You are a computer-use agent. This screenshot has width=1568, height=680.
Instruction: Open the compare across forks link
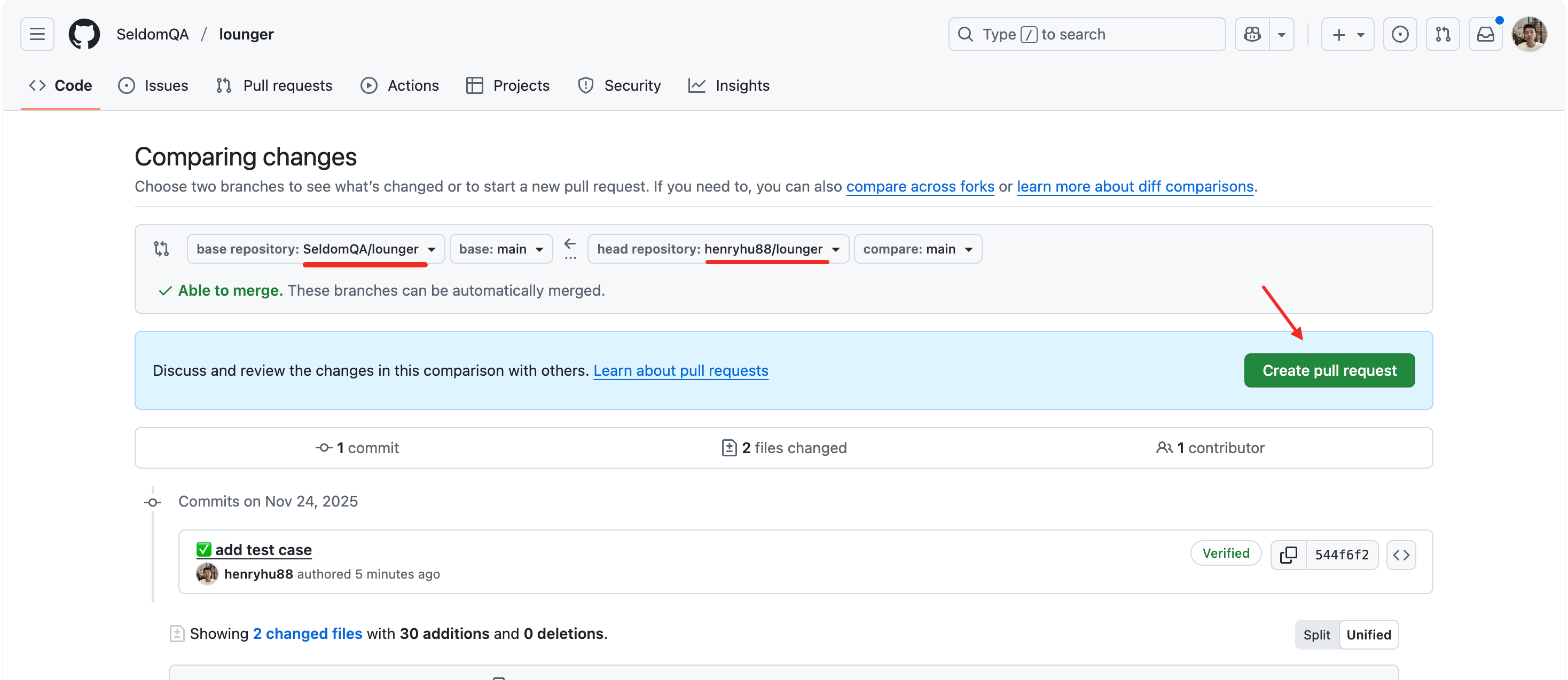(920, 186)
